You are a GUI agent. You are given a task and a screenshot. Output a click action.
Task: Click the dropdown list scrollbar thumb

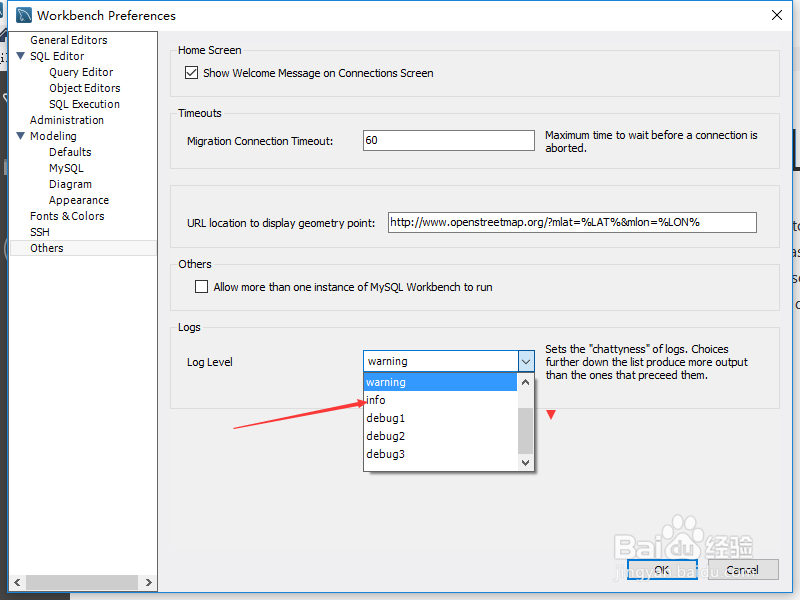(526, 431)
